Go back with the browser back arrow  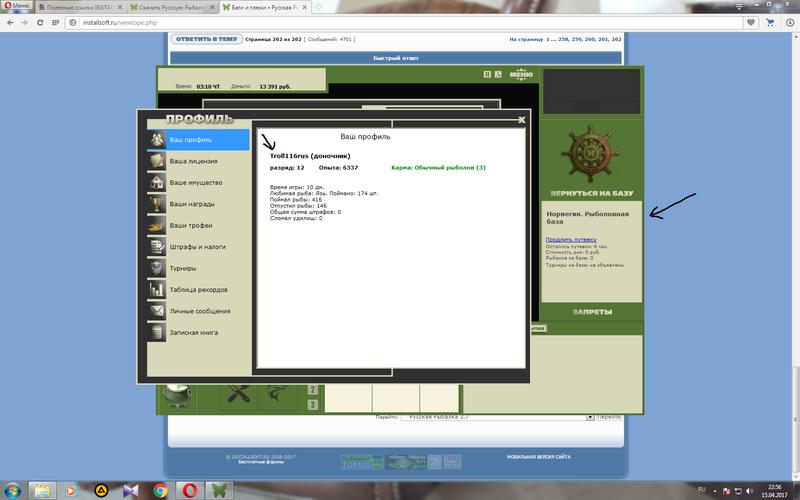pyautogui.click(x=10, y=22)
